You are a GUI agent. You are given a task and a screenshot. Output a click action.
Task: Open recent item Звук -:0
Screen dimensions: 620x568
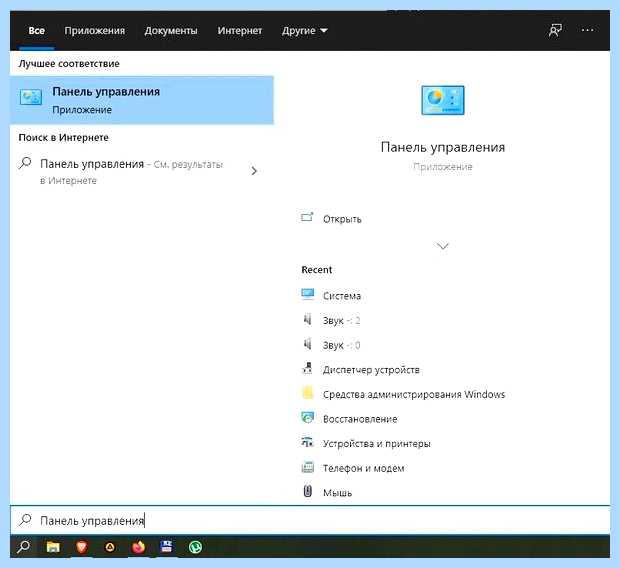341,345
